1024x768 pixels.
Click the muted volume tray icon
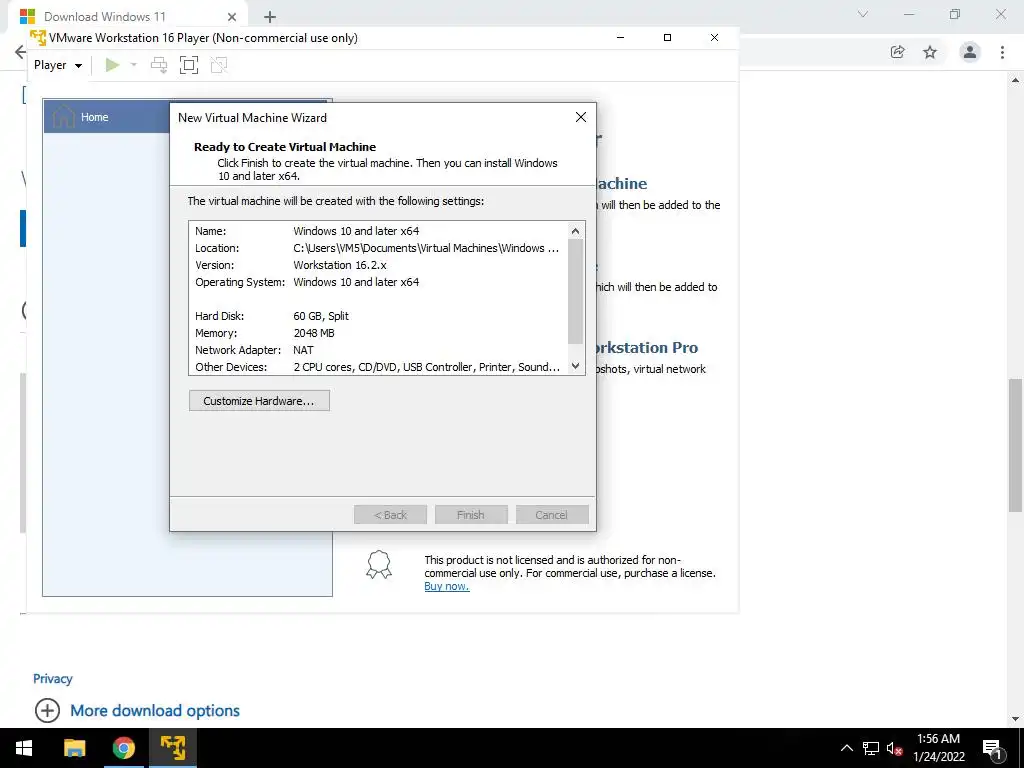895,748
